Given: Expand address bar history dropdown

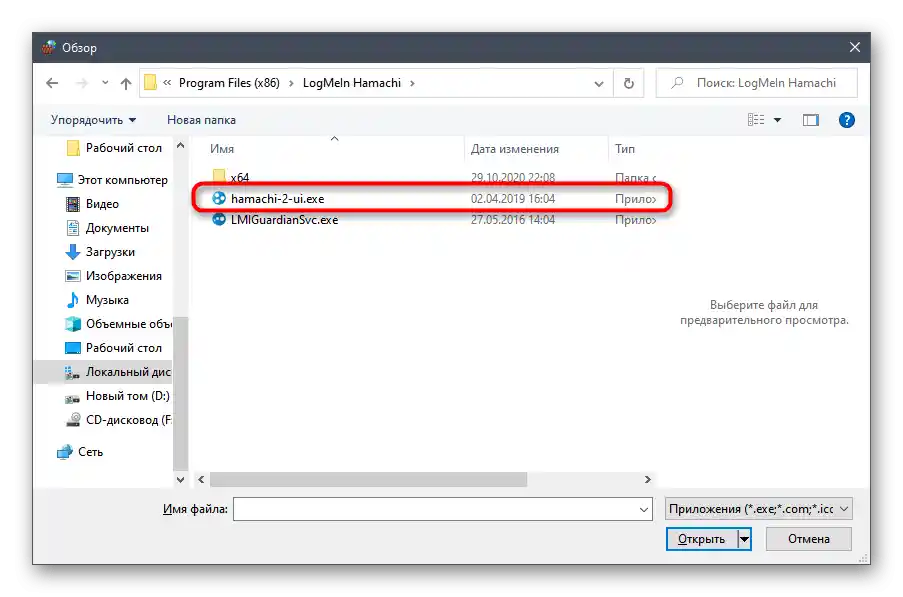Looking at the screenshot, I should 599,83.
